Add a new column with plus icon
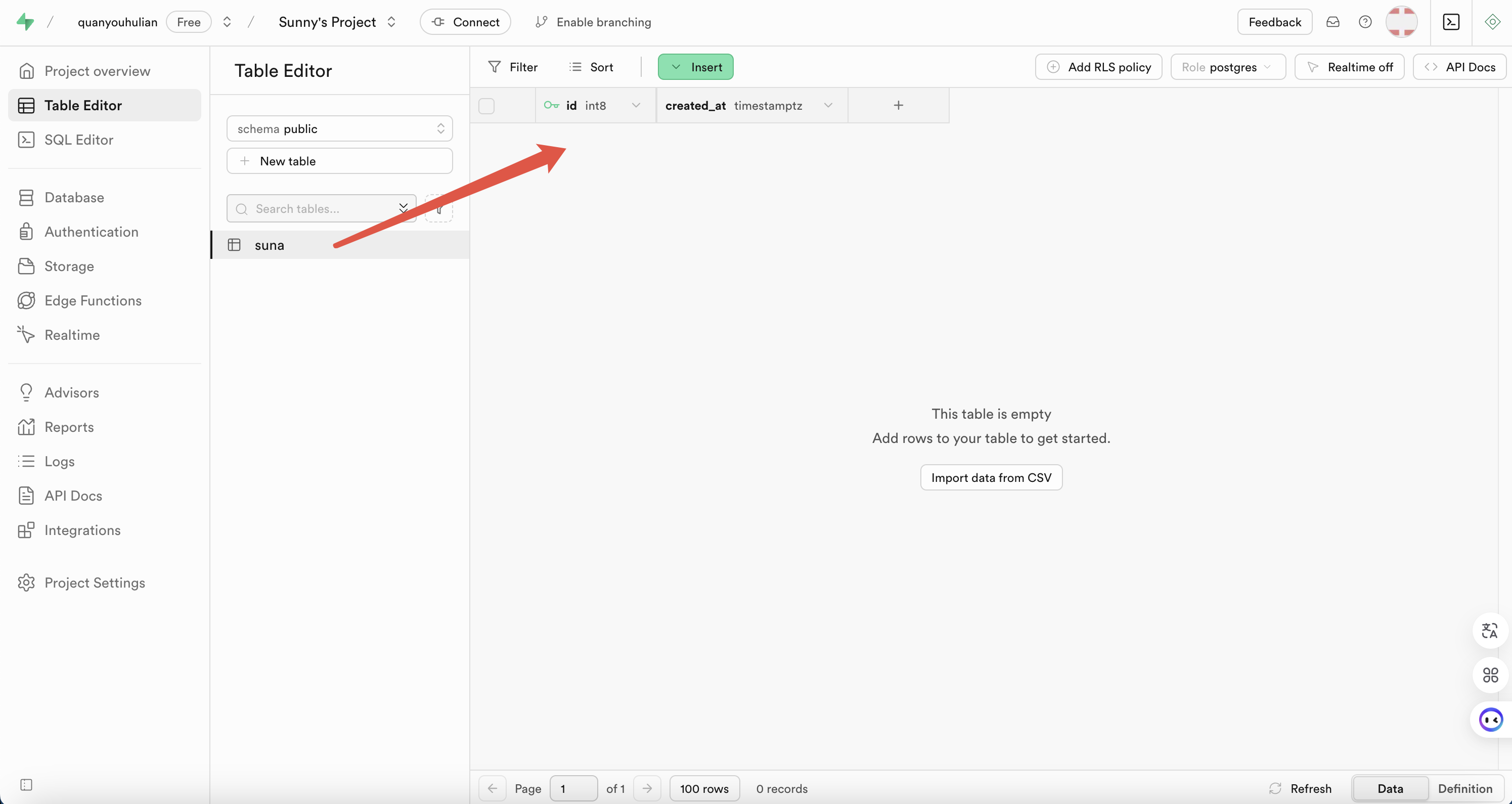 point(898,105)
